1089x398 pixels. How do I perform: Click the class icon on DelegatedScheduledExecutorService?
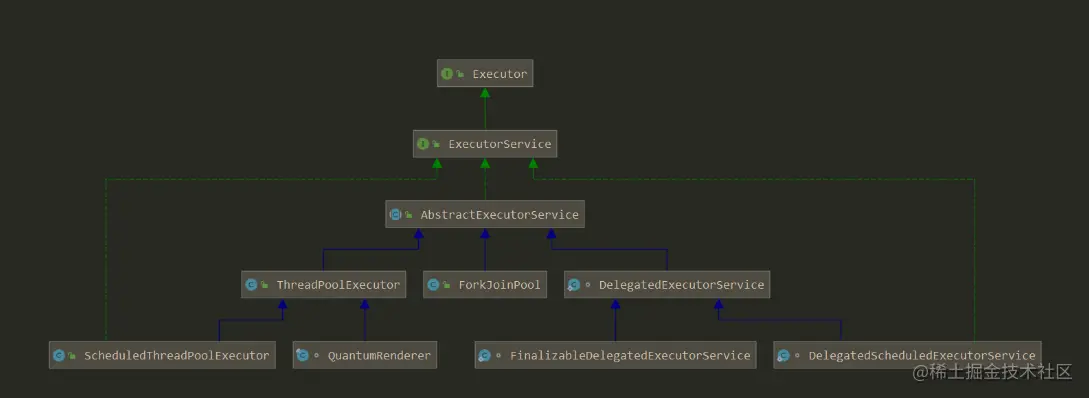pyautogui.click(x=783, y=356)
